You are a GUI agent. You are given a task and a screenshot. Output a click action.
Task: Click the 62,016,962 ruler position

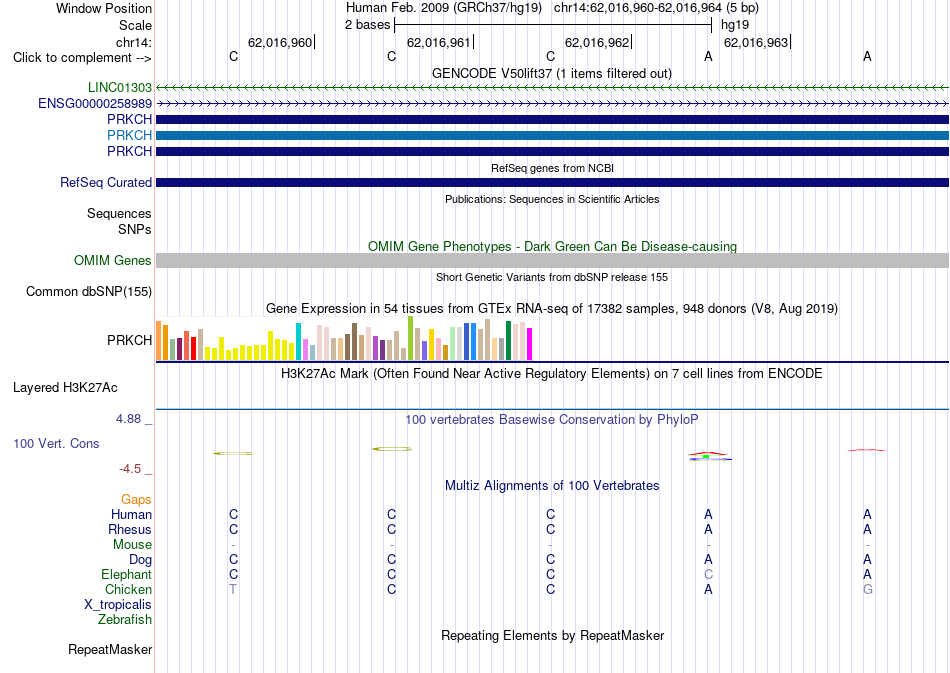(x=597, y=42)
